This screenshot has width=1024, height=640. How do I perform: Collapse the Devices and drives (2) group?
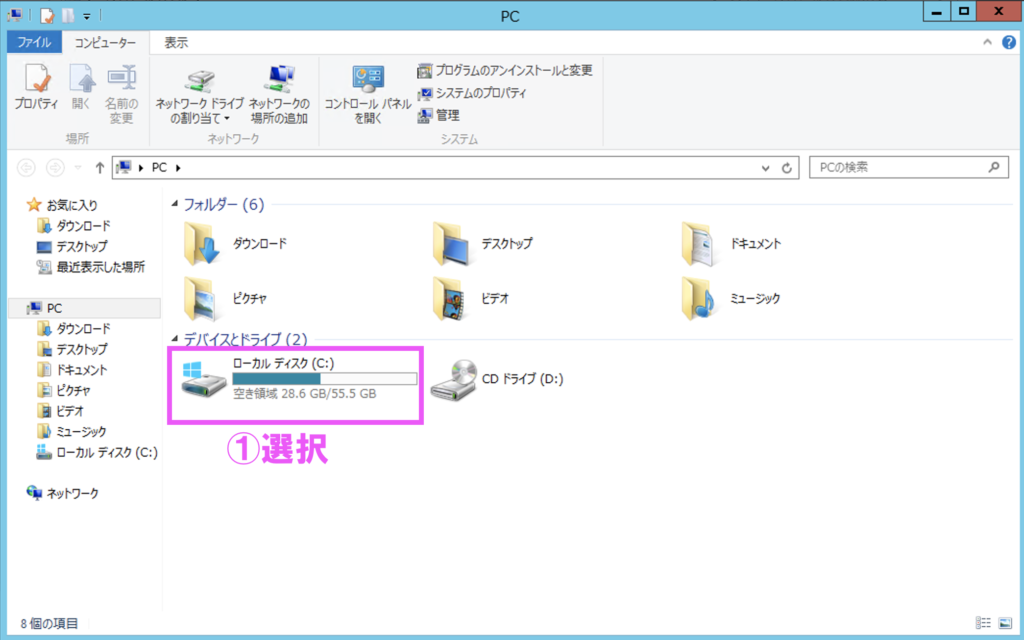pos(174,340)
